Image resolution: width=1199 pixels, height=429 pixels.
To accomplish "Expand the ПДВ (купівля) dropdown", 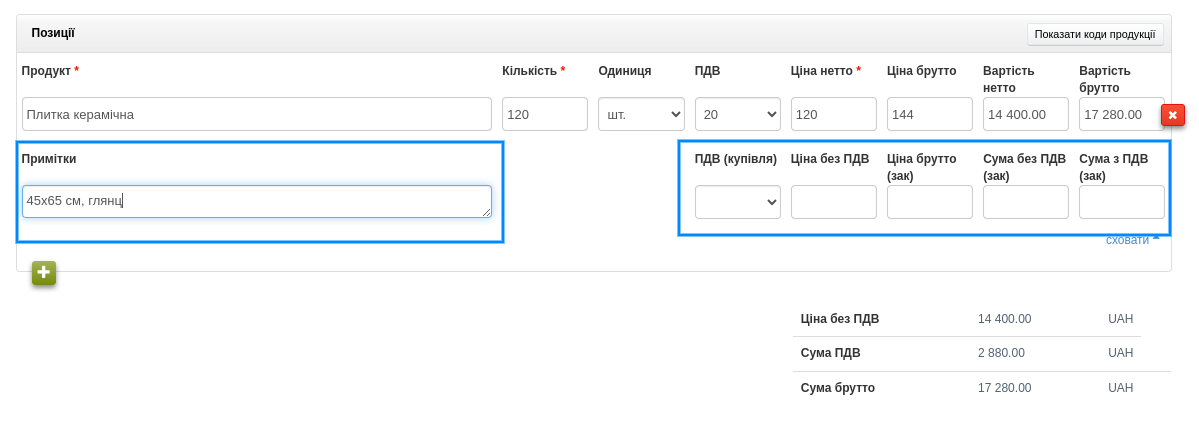I will pos(737,202).
